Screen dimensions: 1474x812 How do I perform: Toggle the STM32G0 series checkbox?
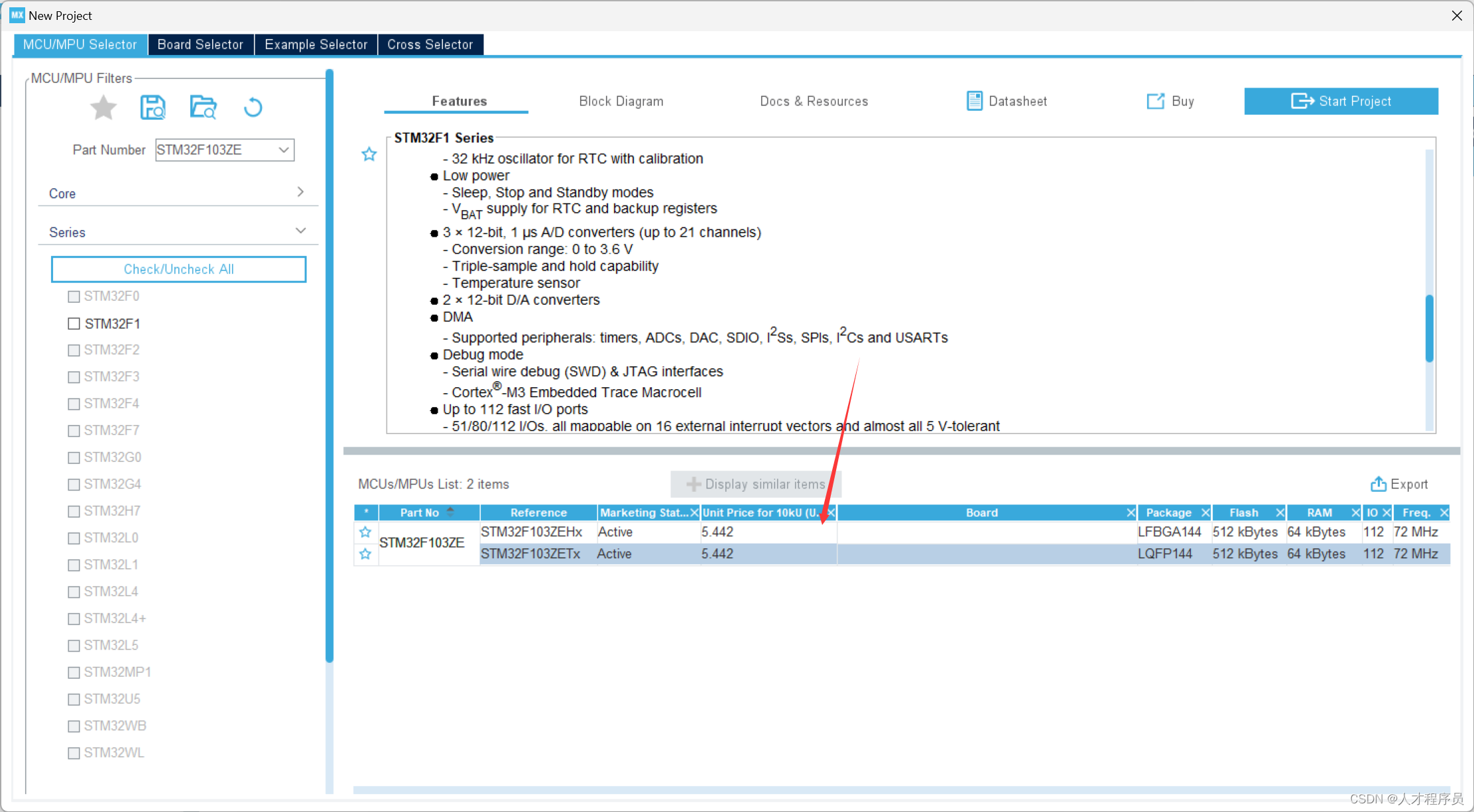(x=74, y=457)
